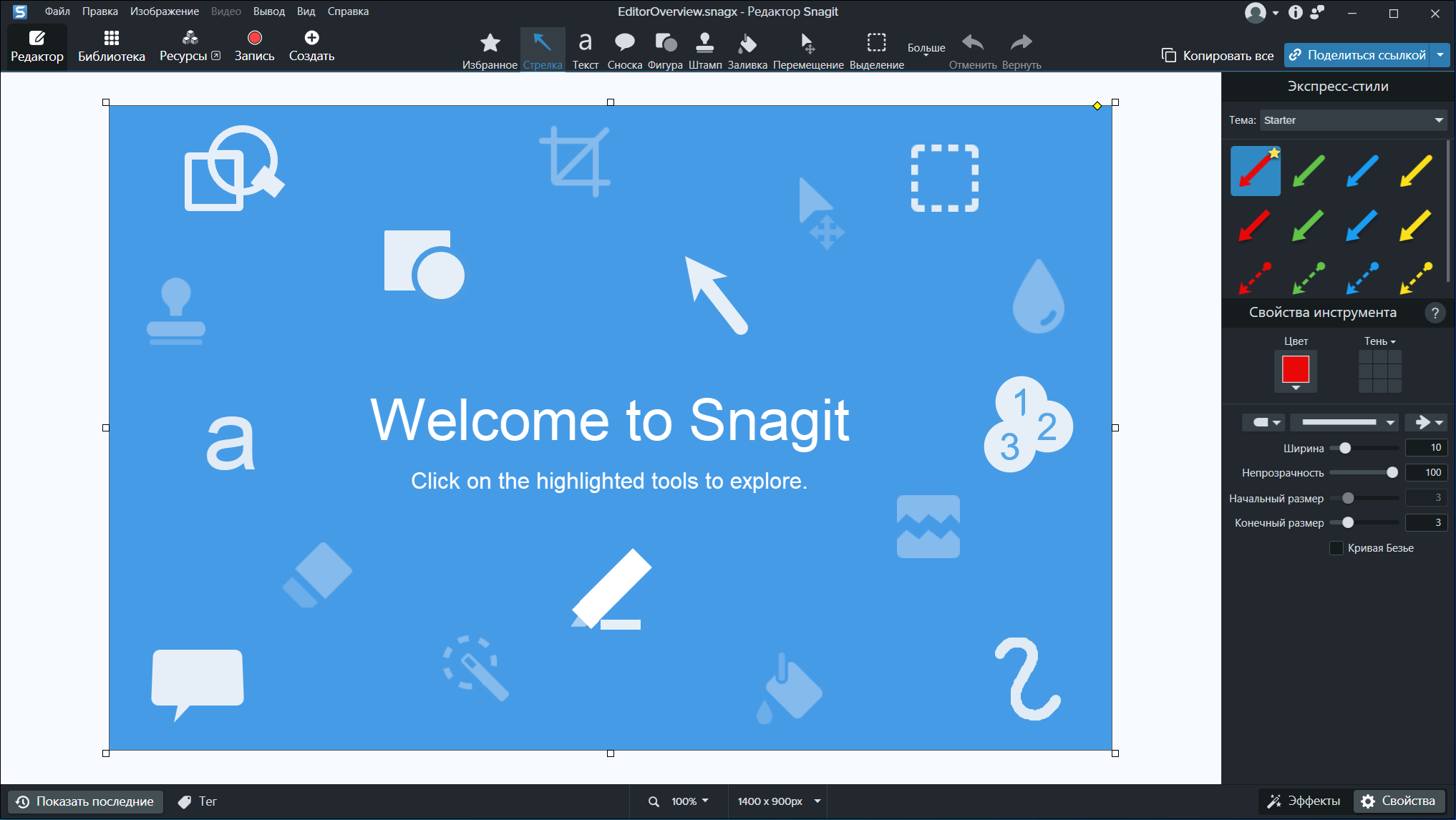Start a Запись recording
The image size is (1456, 820).
pyautogui.click(x=254, y=47)
